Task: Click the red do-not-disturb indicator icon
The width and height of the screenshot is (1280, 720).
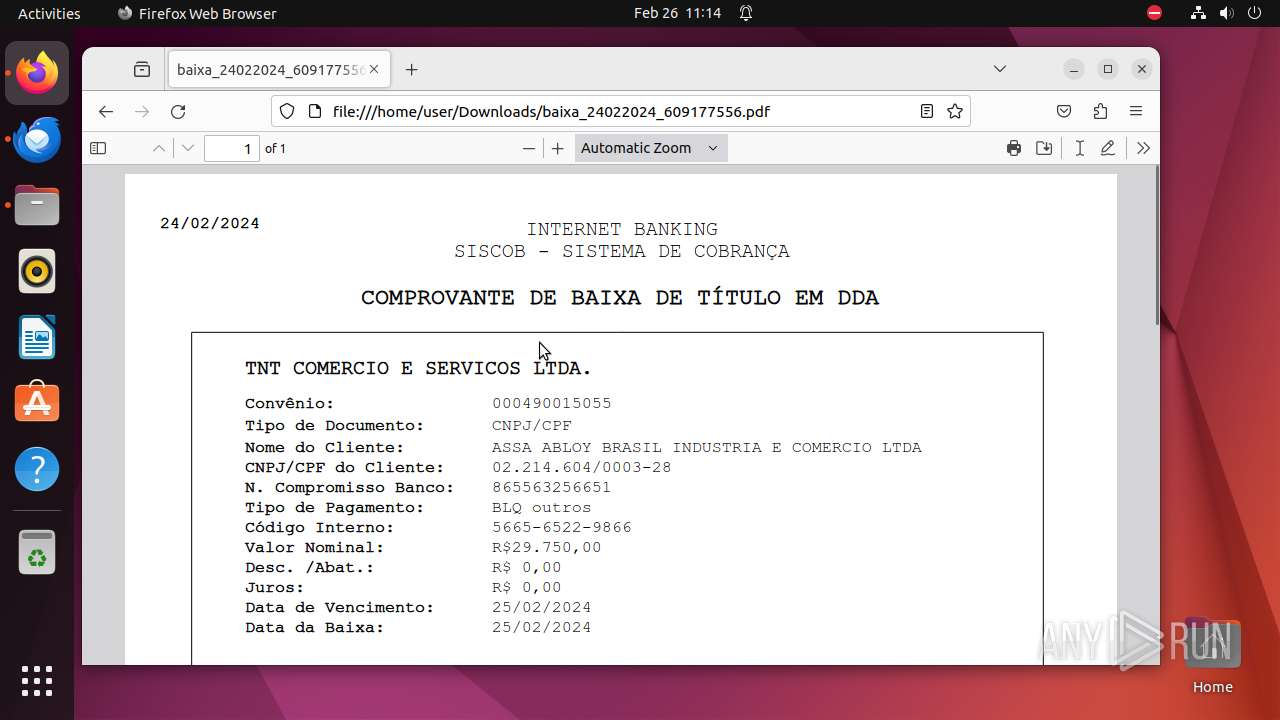Action: pyautogui.click(x=1155, y=13)
